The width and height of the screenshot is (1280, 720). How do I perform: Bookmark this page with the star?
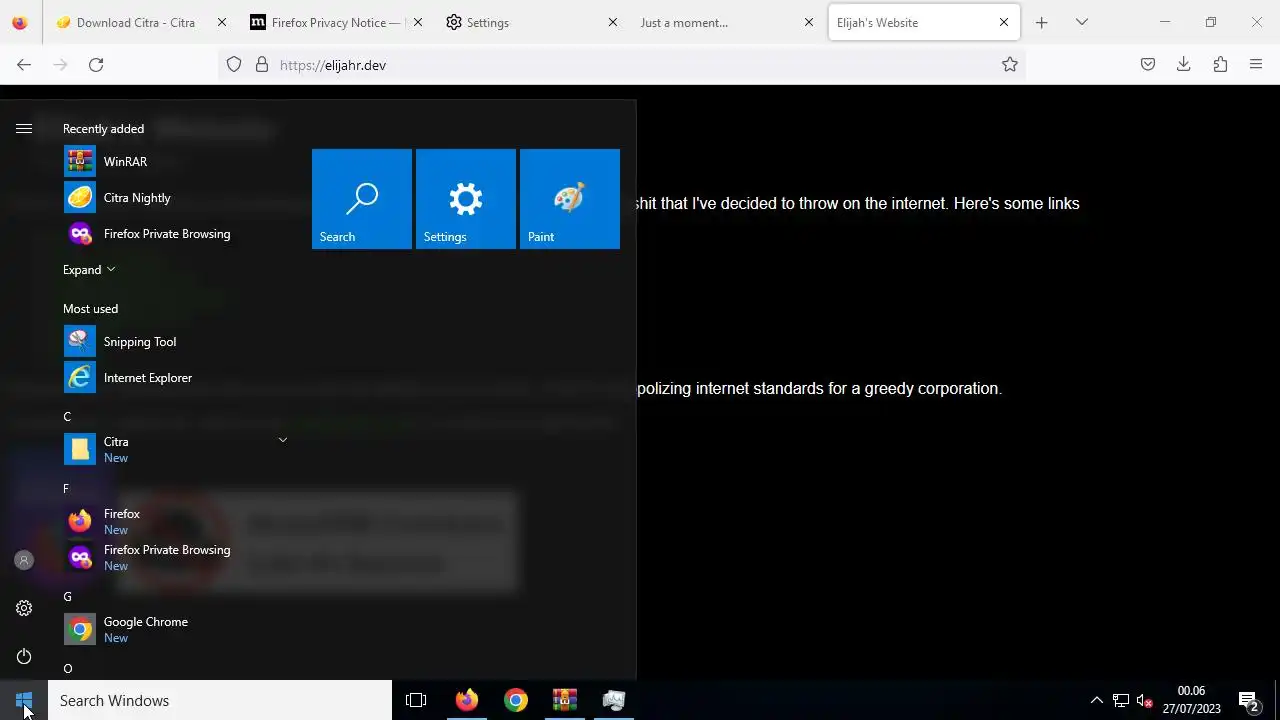tap(1010, 65)
